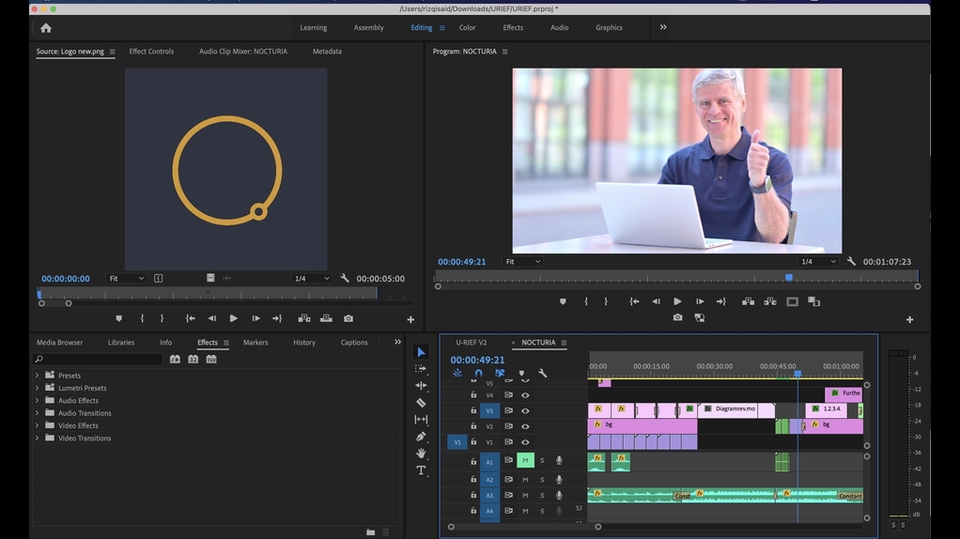
Task: Expand the Audio Transitions folder
Action: [x=37, y=413]
